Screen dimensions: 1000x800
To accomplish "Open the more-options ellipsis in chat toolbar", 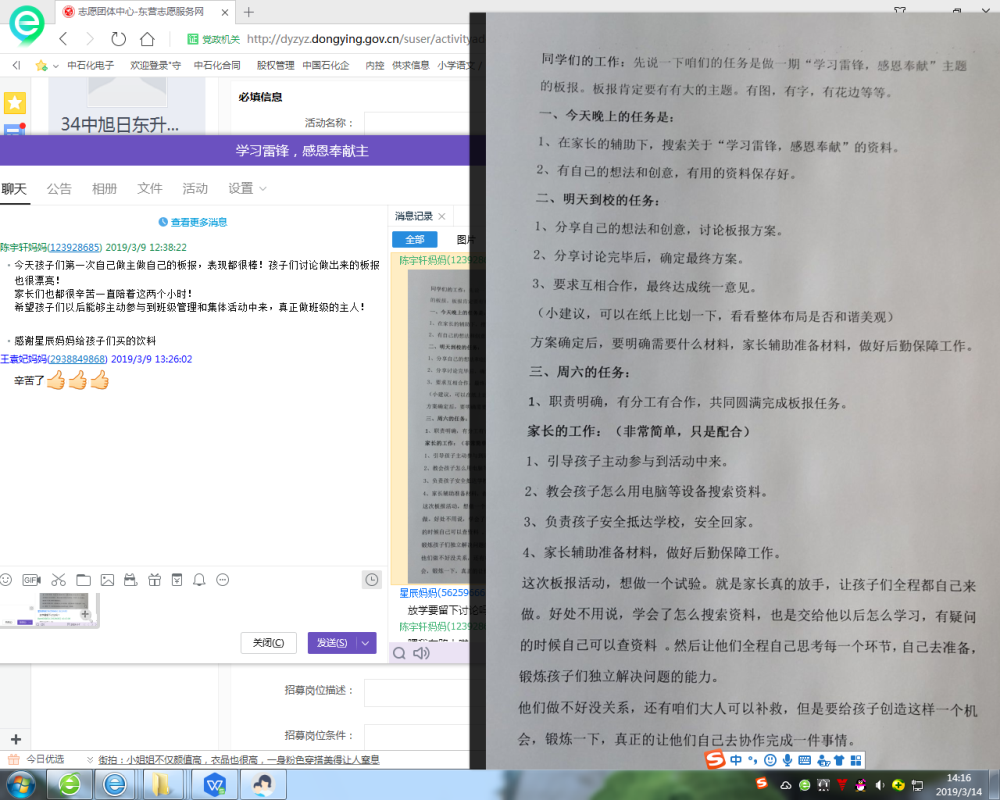I will click(x=223, y=580).
